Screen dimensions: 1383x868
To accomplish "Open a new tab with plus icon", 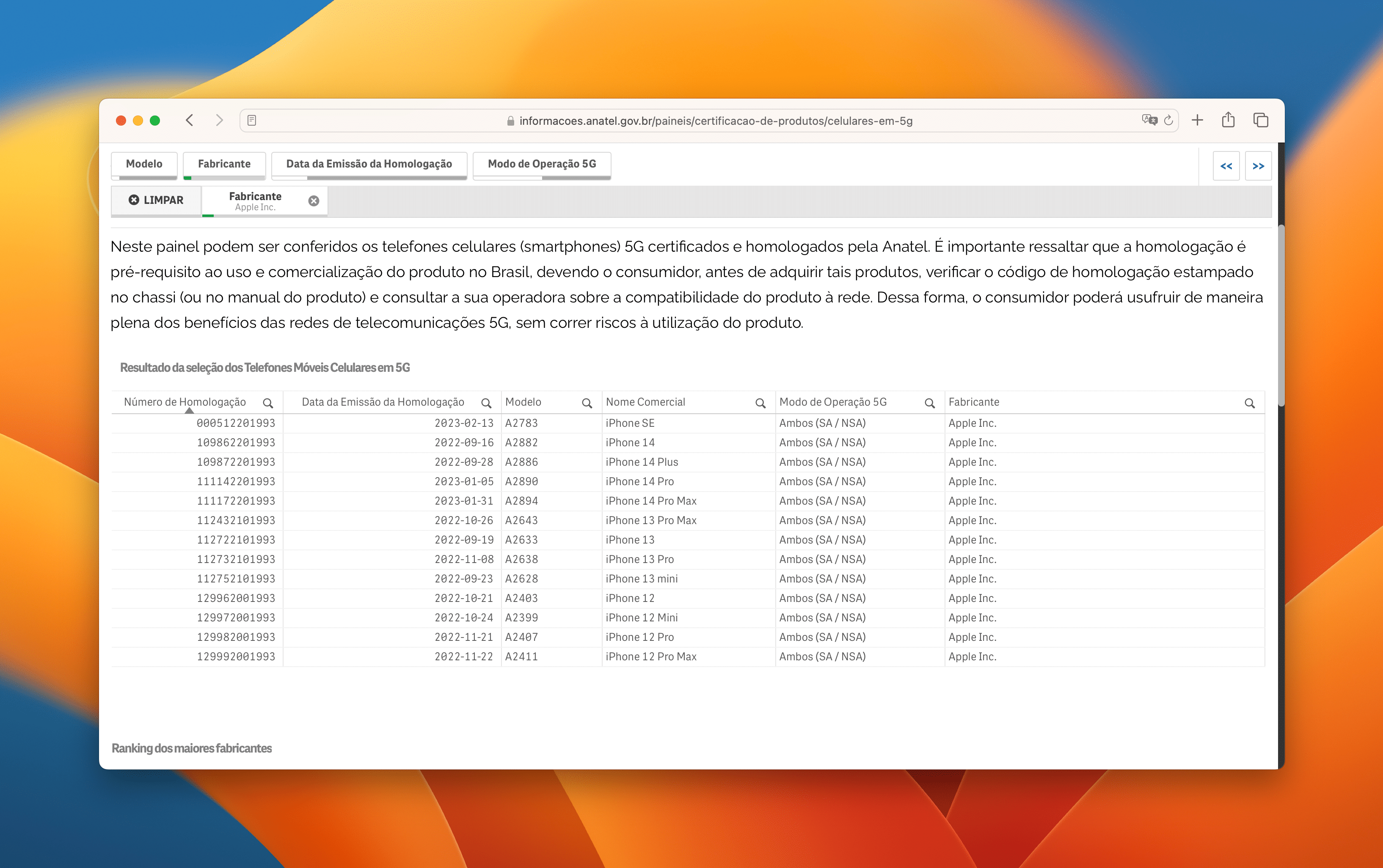I will click(x=1198, y=121).
